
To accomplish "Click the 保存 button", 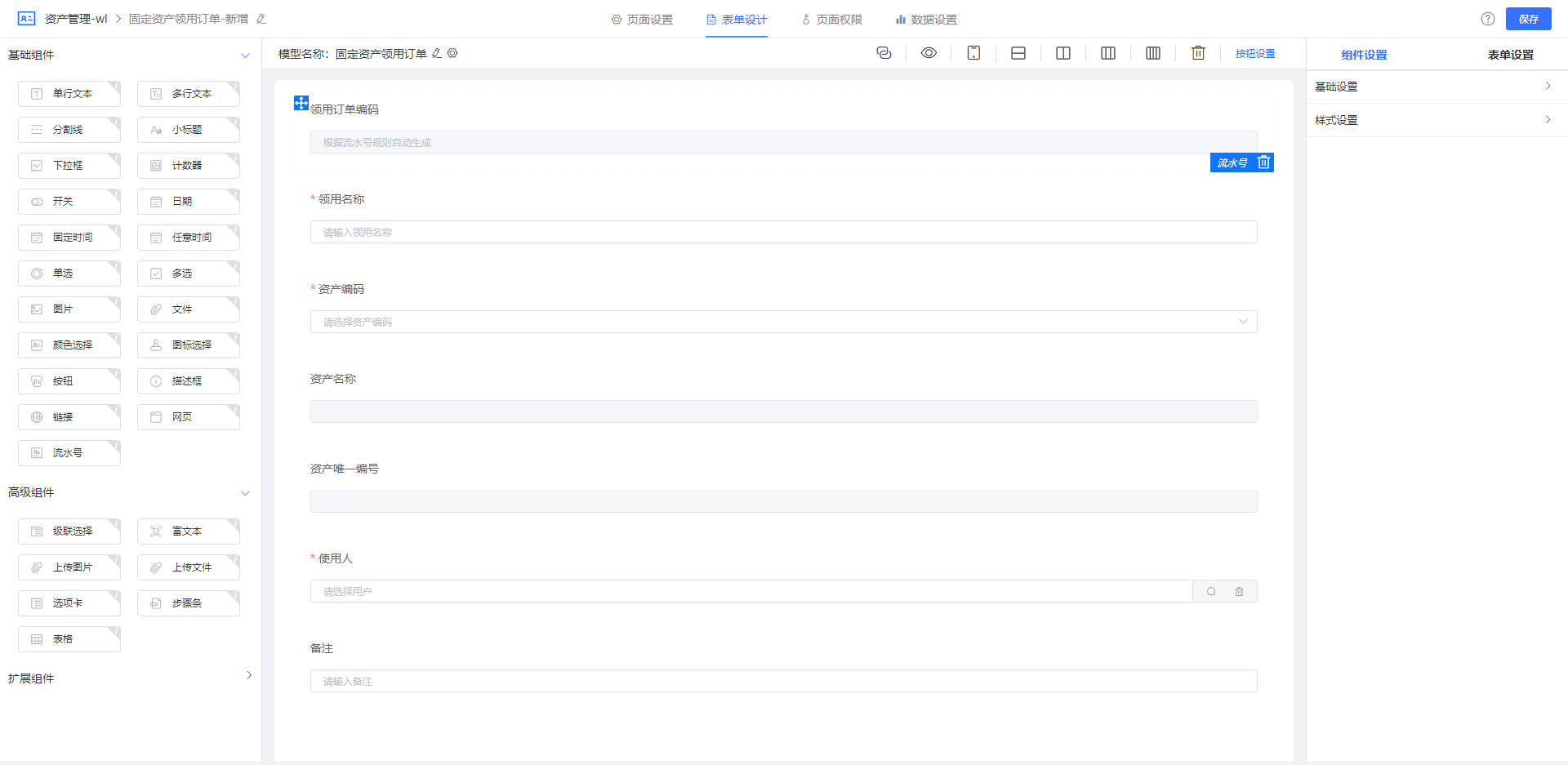I will 1529,19.
